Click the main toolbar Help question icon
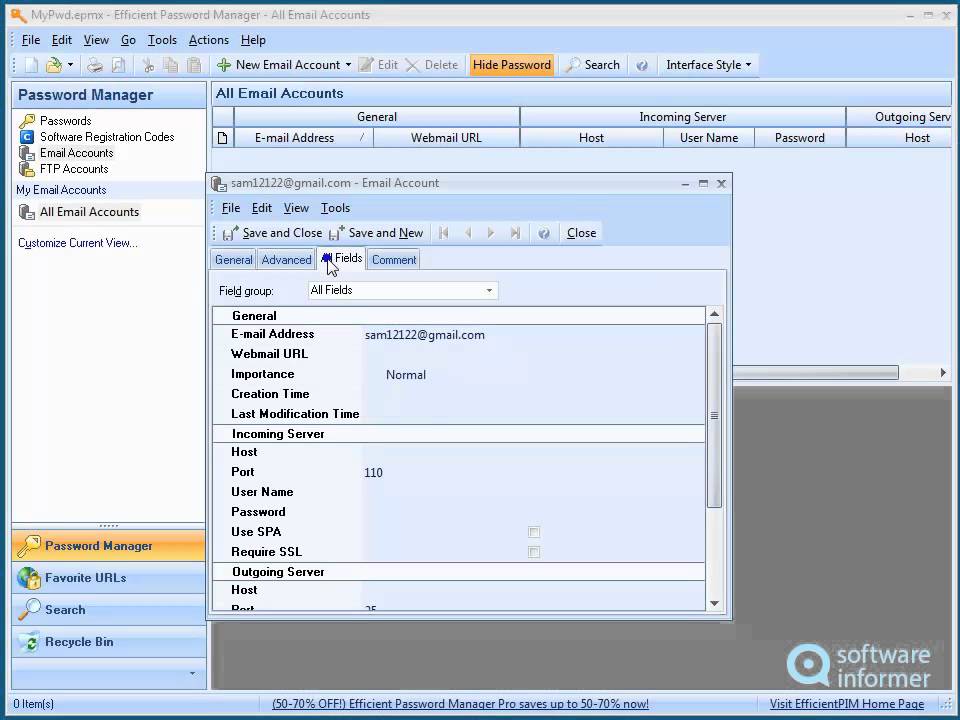This screenshot has width=960, height=720. tap(642, 65)
